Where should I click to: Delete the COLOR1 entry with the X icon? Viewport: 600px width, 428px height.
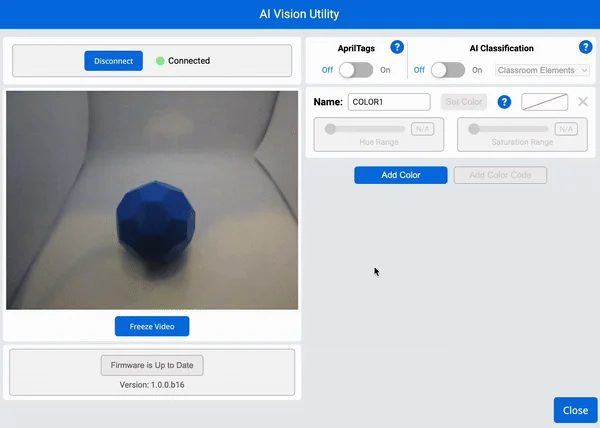583,102
